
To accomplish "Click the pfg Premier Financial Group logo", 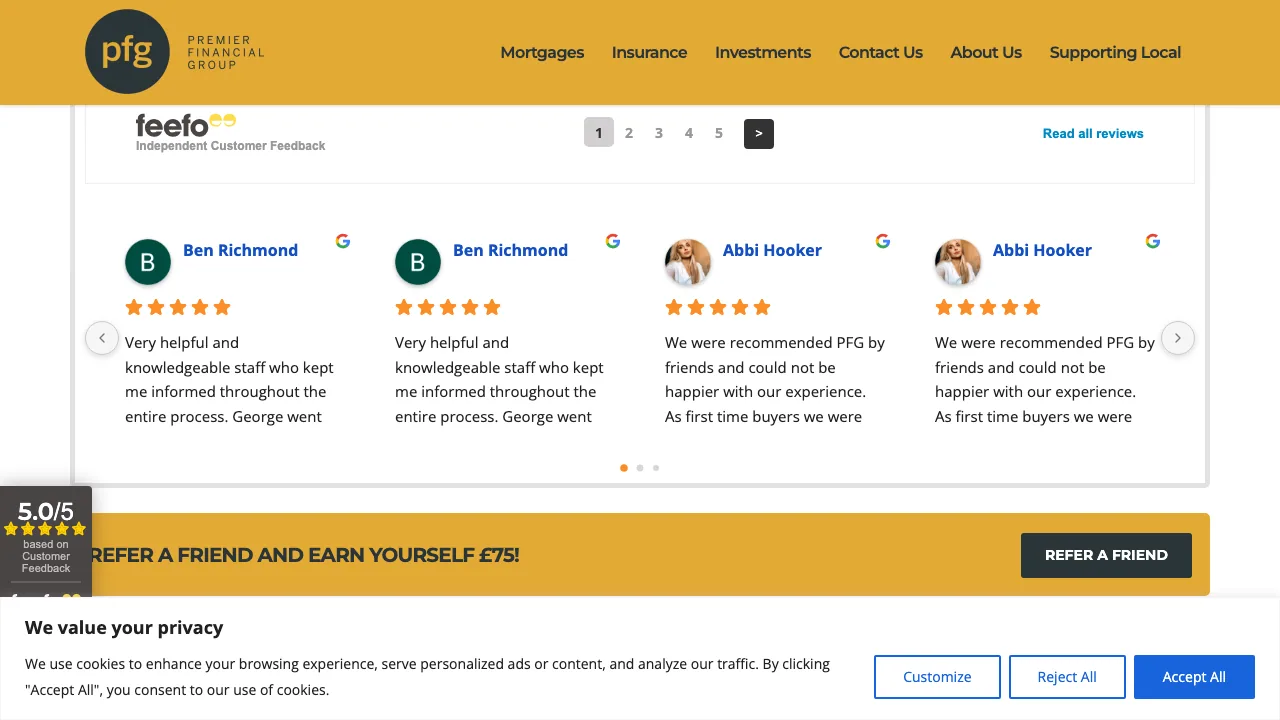I will coord(173,52).
